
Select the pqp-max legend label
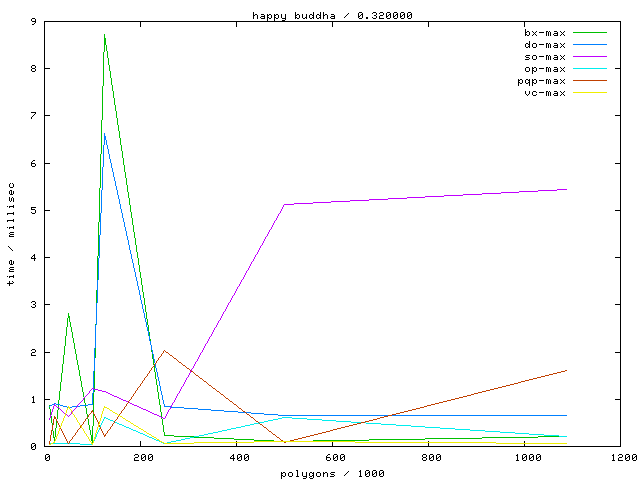click(x=542, y=81)
